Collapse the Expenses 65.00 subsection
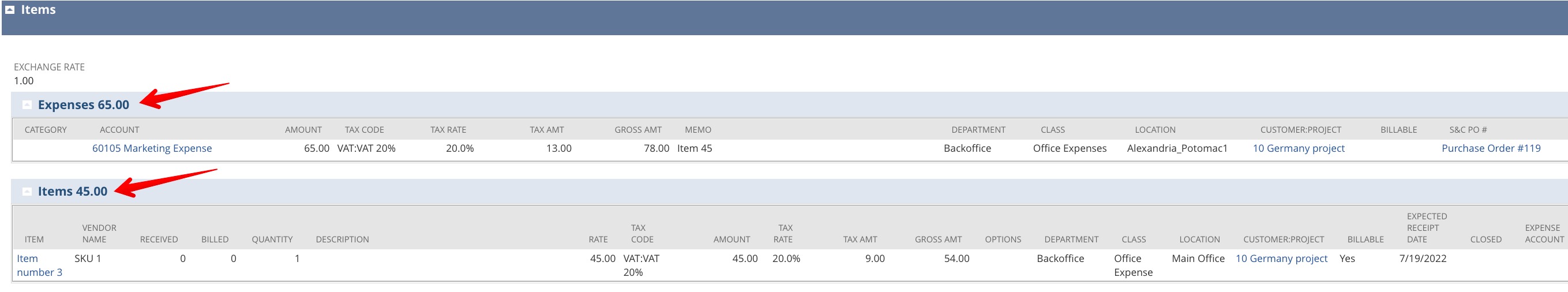Image resolution: width=1568 pixels, height=292 pixels. coord(27,104)
